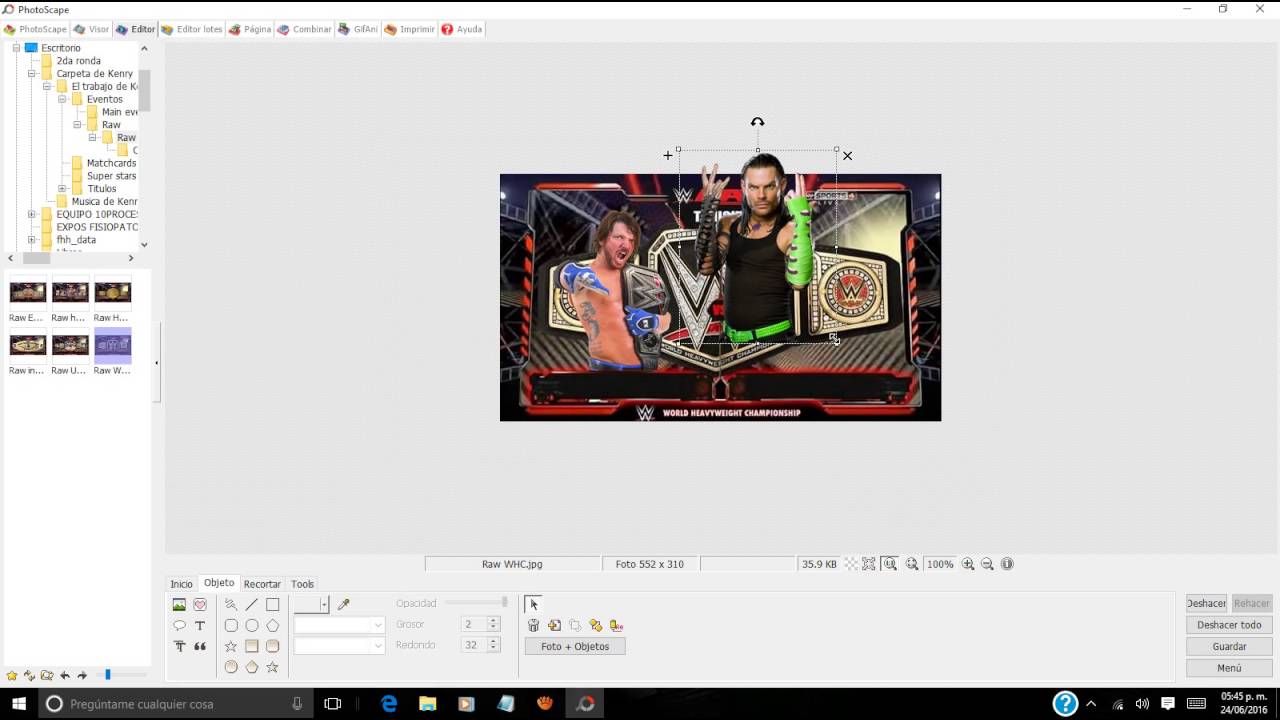The image size is (1280, 720).
Task: Click the zoom out magnifier icon
Action: (x=987, y=564)
